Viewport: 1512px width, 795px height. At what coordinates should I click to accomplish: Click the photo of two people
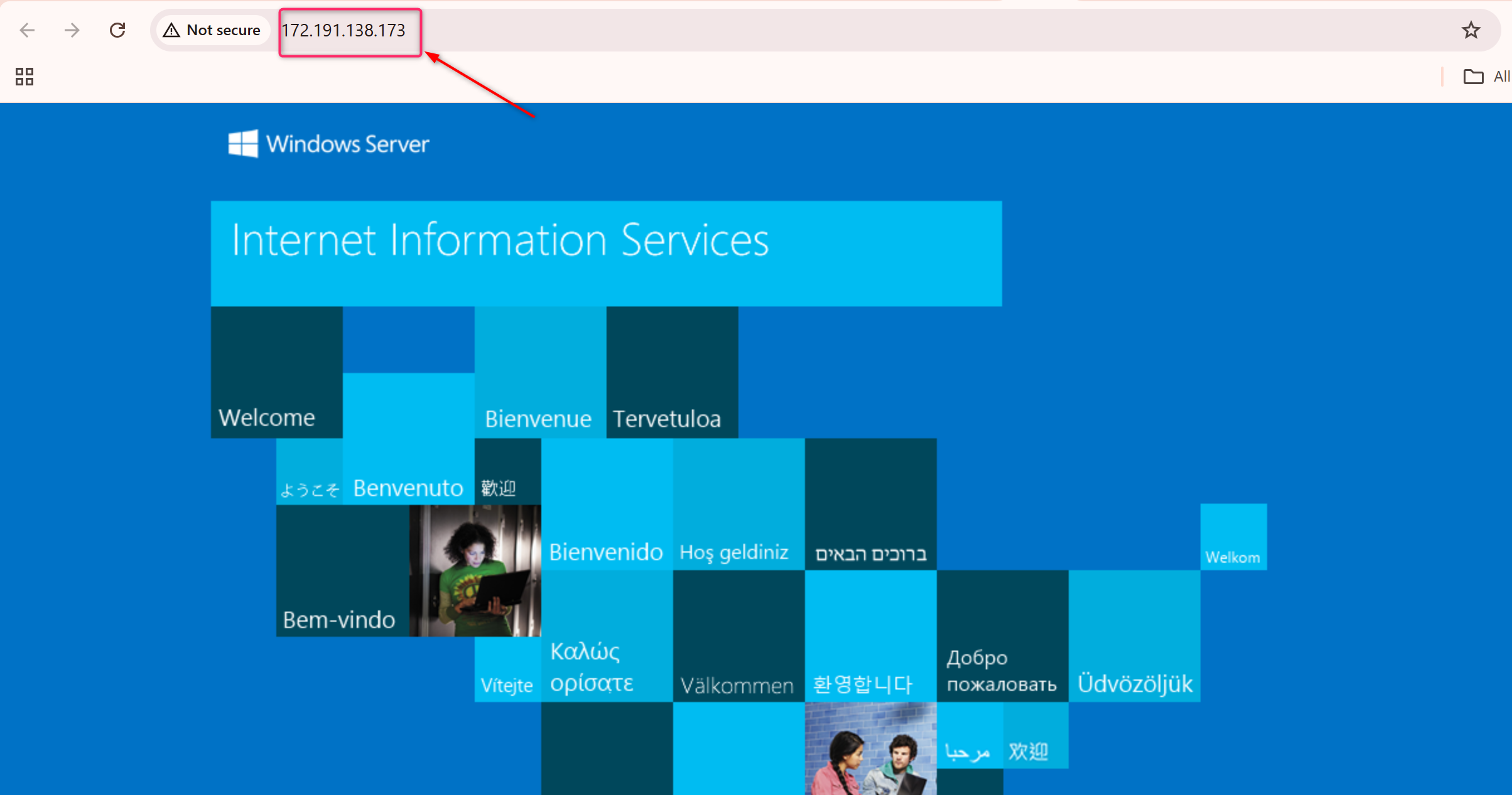click(871, 749)
